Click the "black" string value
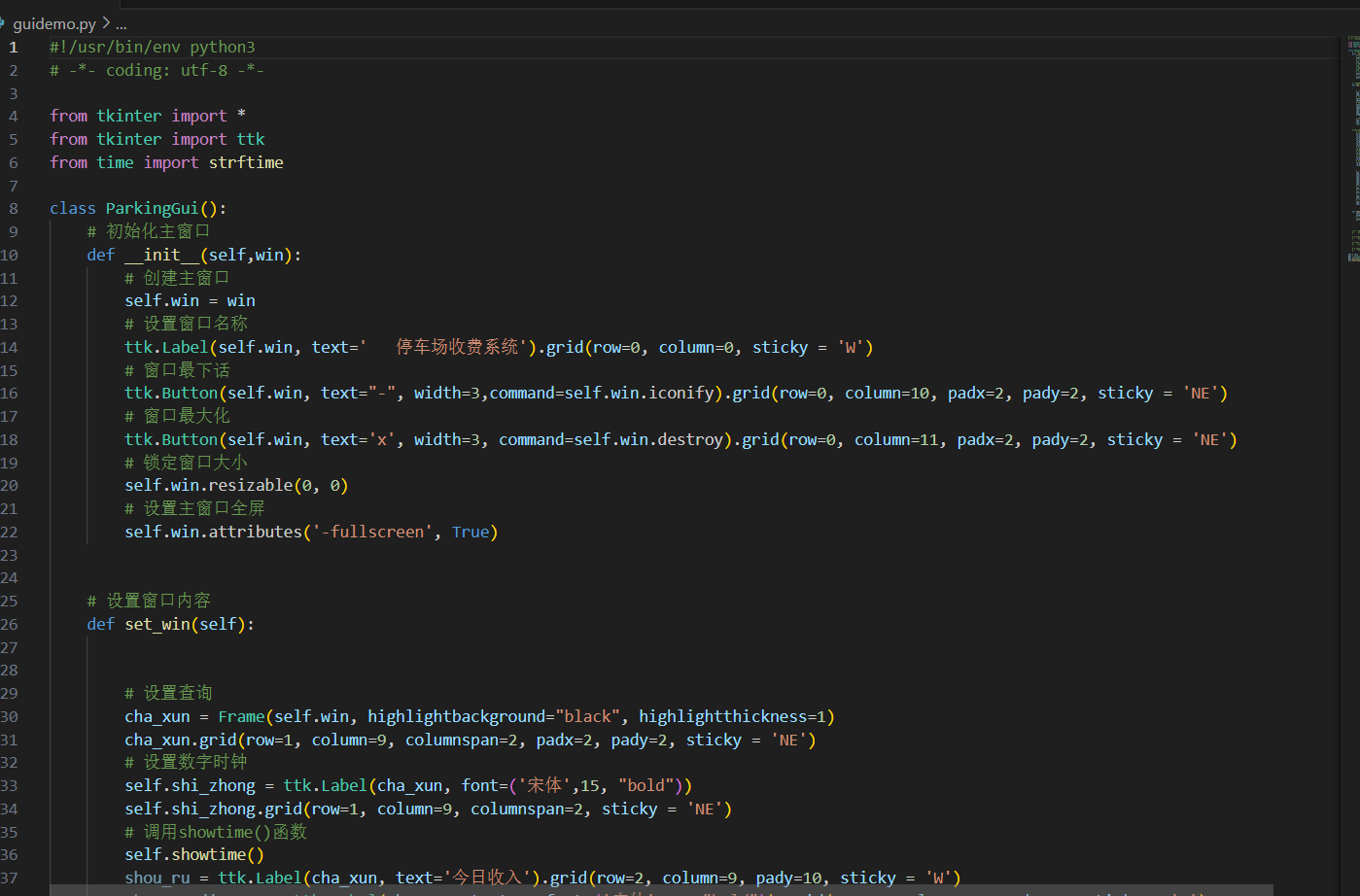1360x896 pixels. (588, 716)
